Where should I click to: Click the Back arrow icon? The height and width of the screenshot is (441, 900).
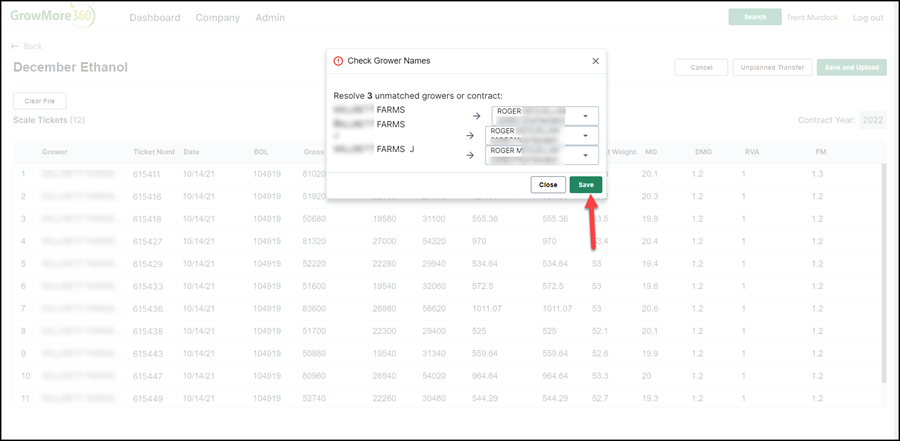[x=15, y=47]
